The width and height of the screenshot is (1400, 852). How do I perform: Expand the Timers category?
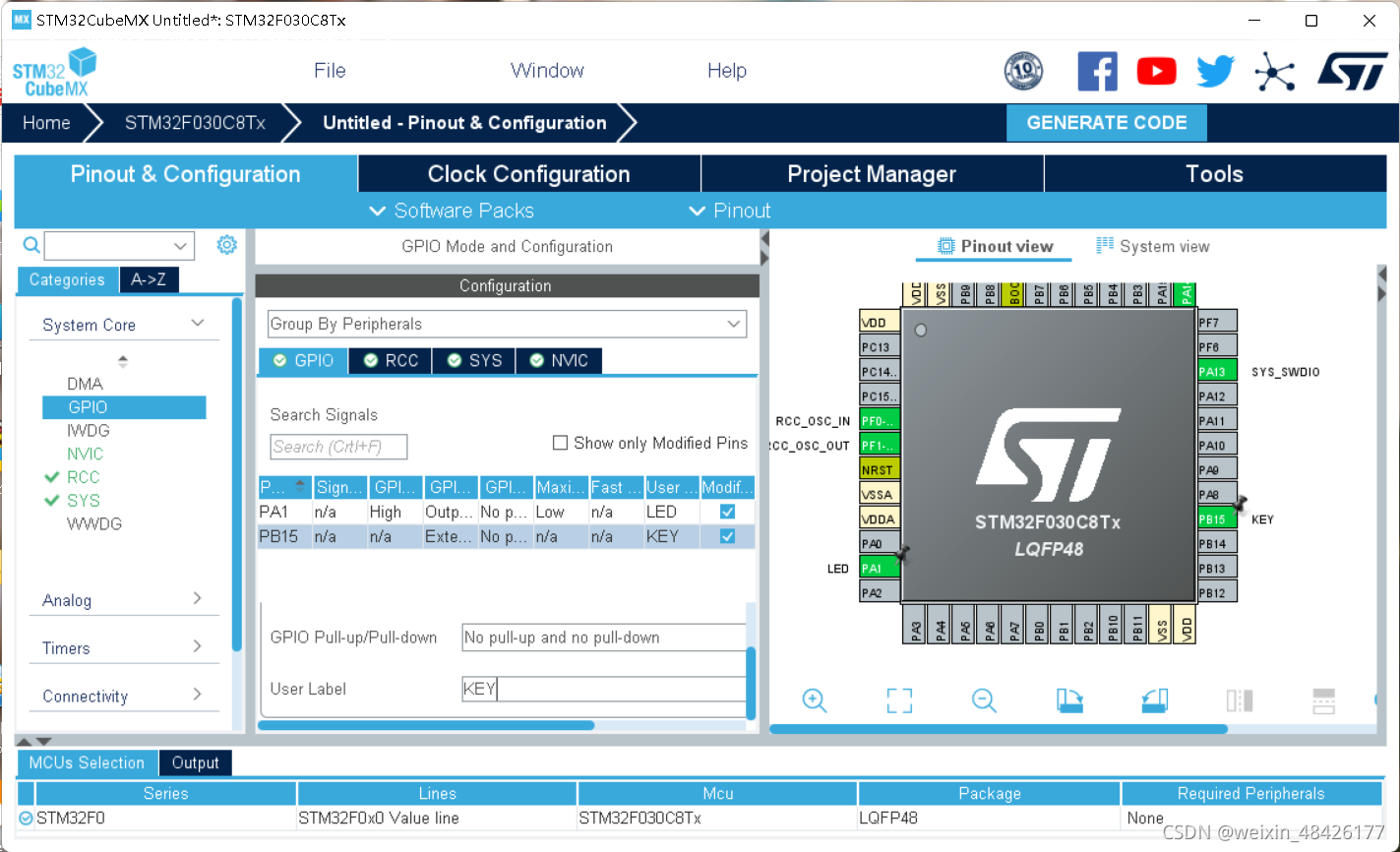197,647
